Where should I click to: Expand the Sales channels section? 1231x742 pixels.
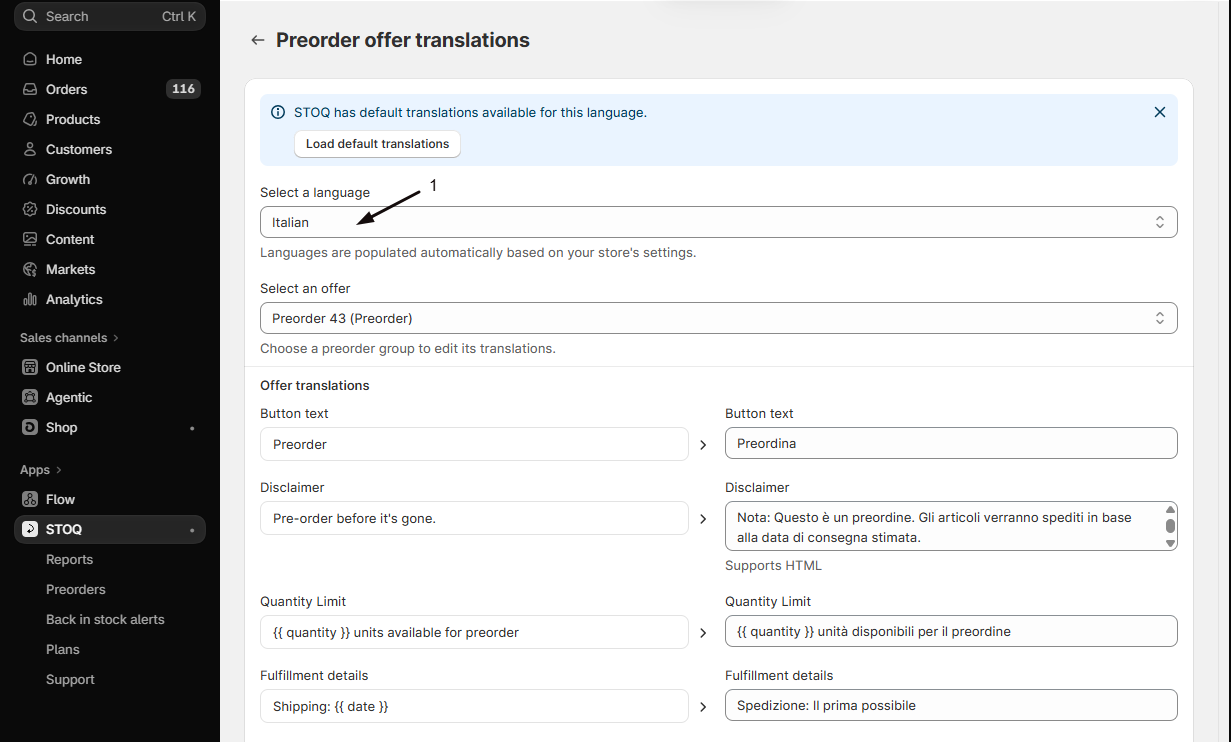(69, 338)
